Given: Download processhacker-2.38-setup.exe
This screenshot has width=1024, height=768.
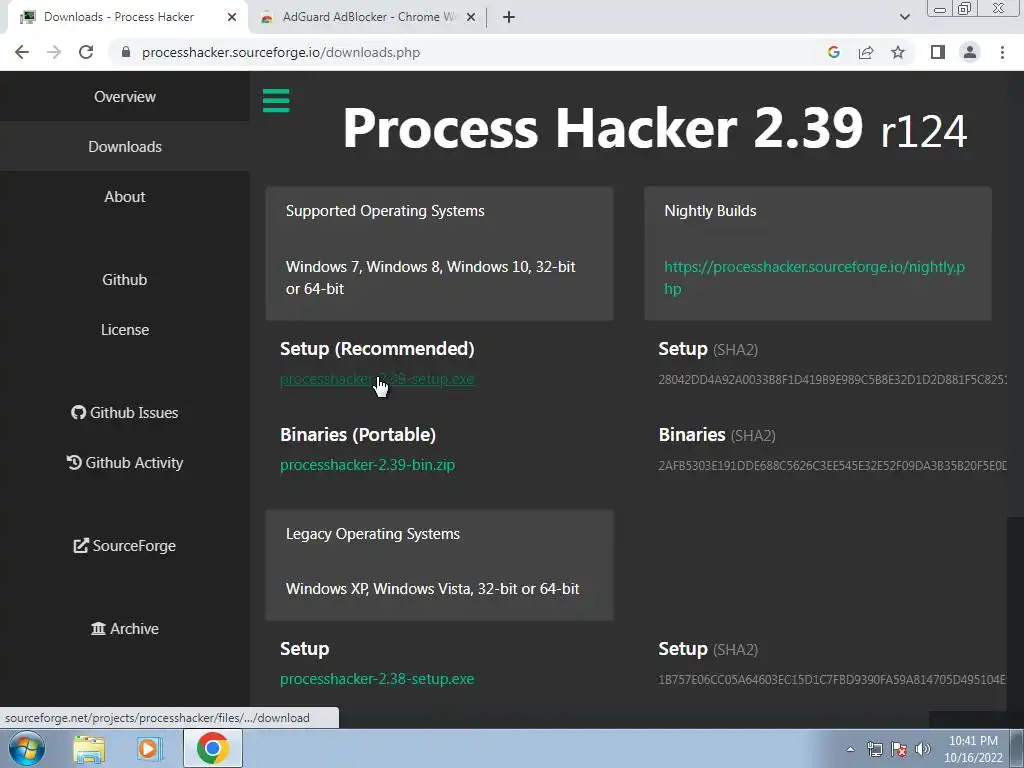Looking at the screenshot, I should click(377, 679).
